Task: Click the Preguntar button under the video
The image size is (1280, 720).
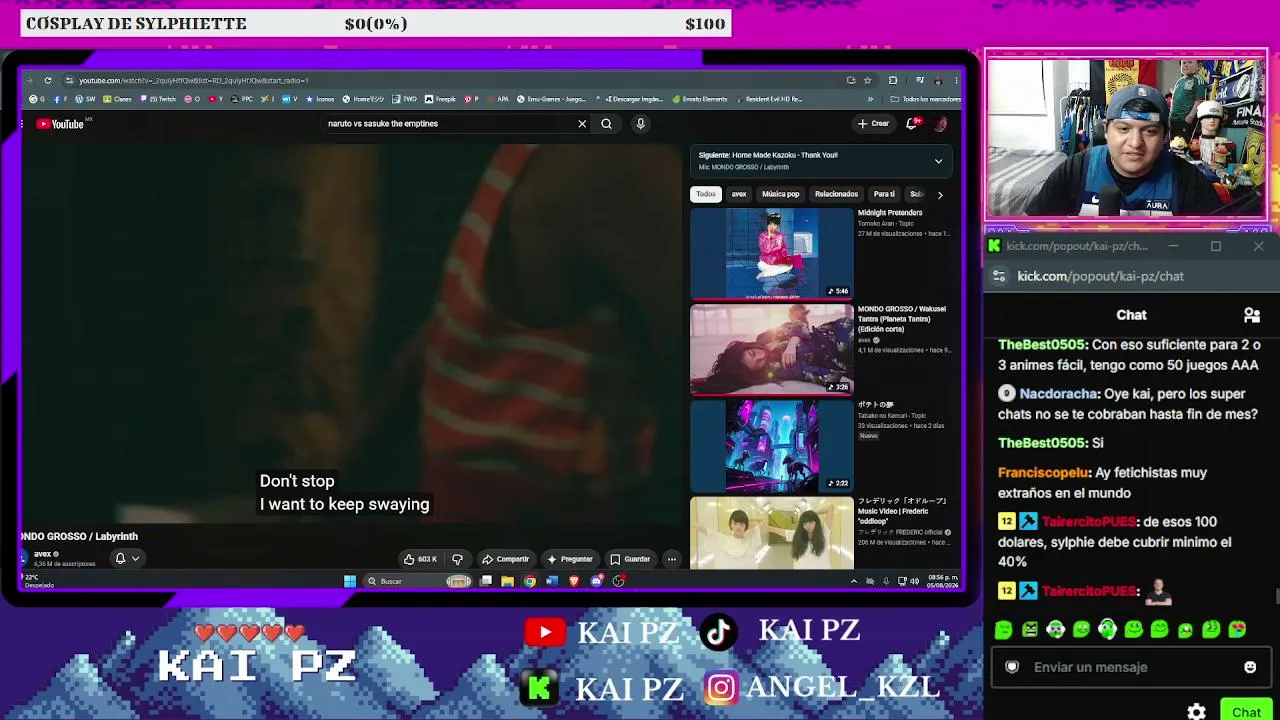Action: pos(570,559)
